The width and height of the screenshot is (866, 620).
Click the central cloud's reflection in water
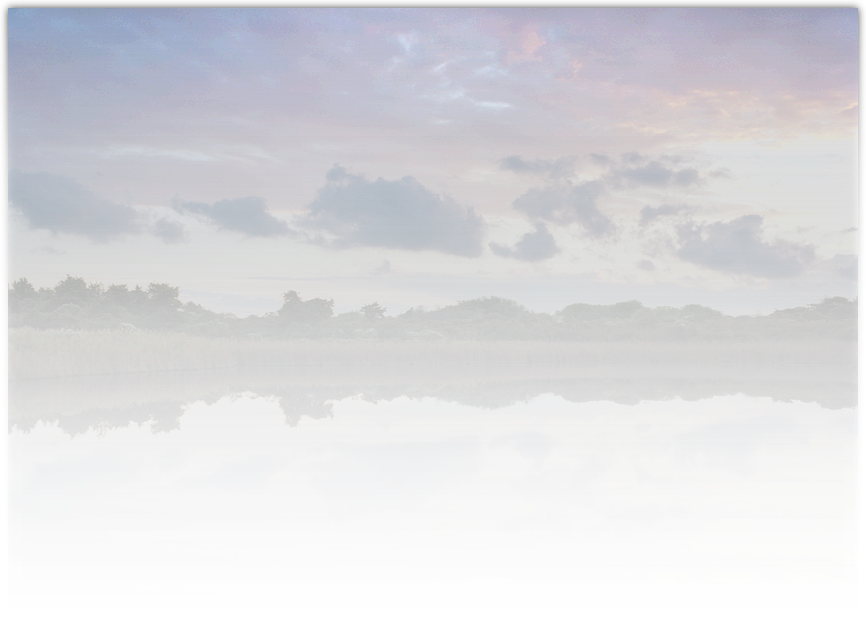click(395, 473)
